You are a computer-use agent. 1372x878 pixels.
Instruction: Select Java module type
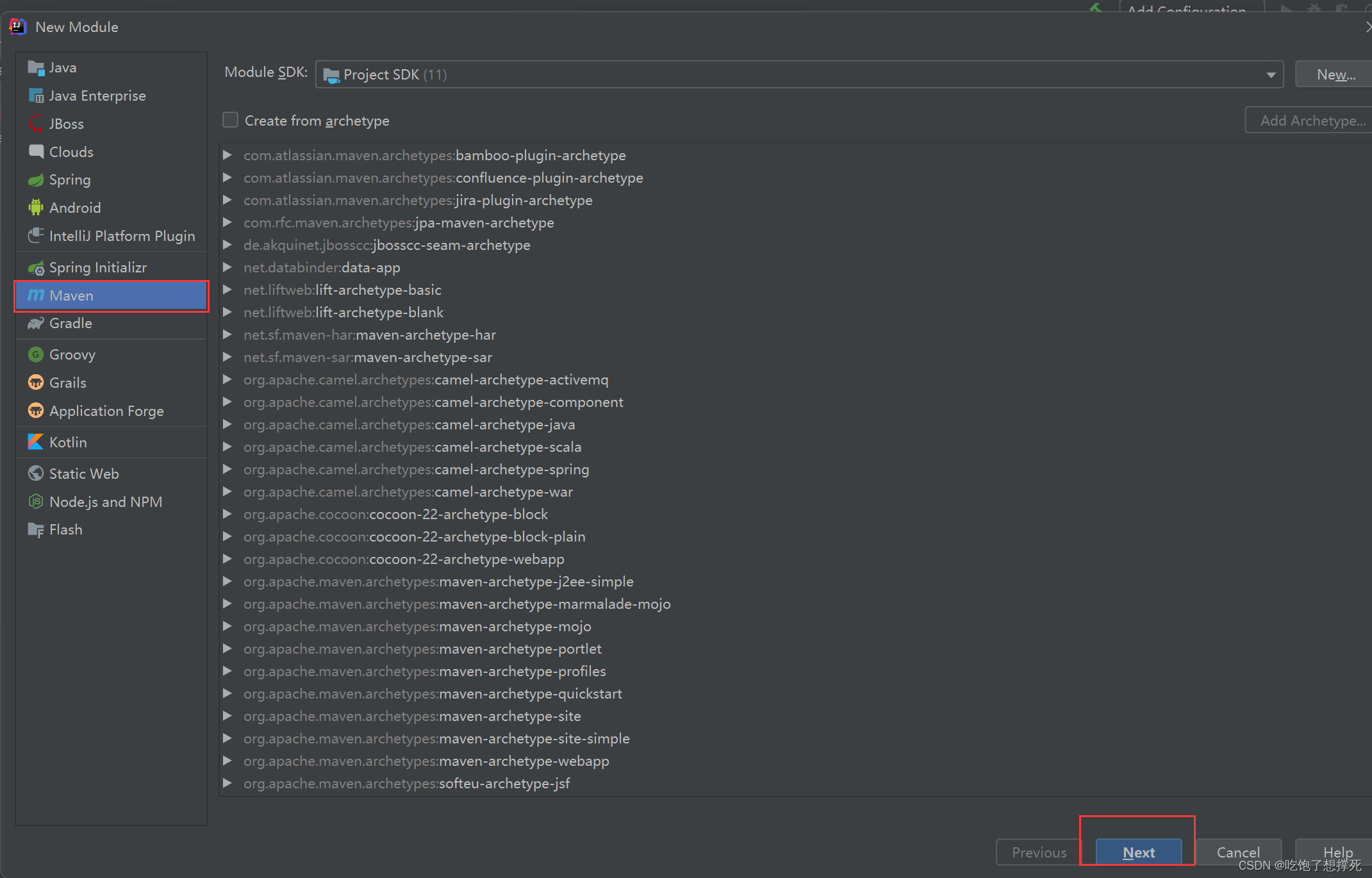pos(112,67)
